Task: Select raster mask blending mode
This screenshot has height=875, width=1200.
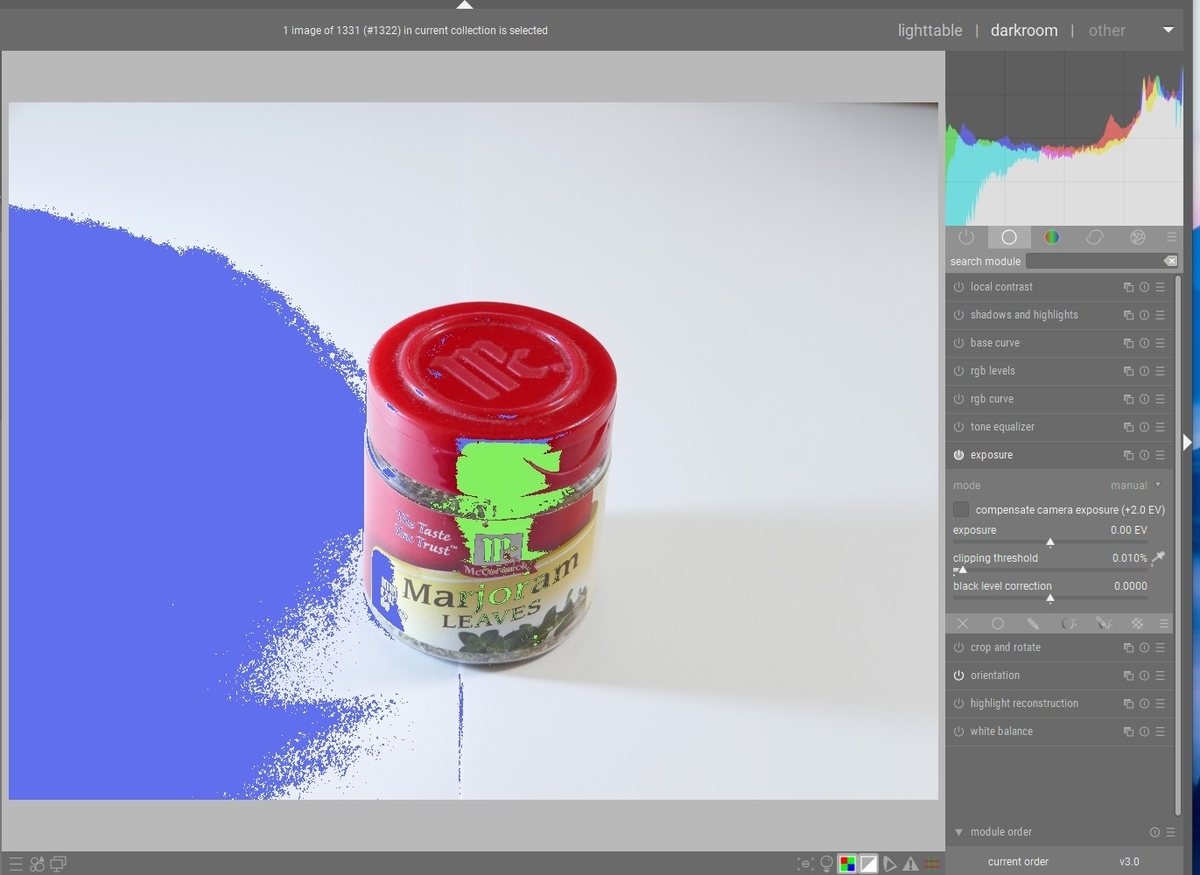Action: click(1137, 623)
